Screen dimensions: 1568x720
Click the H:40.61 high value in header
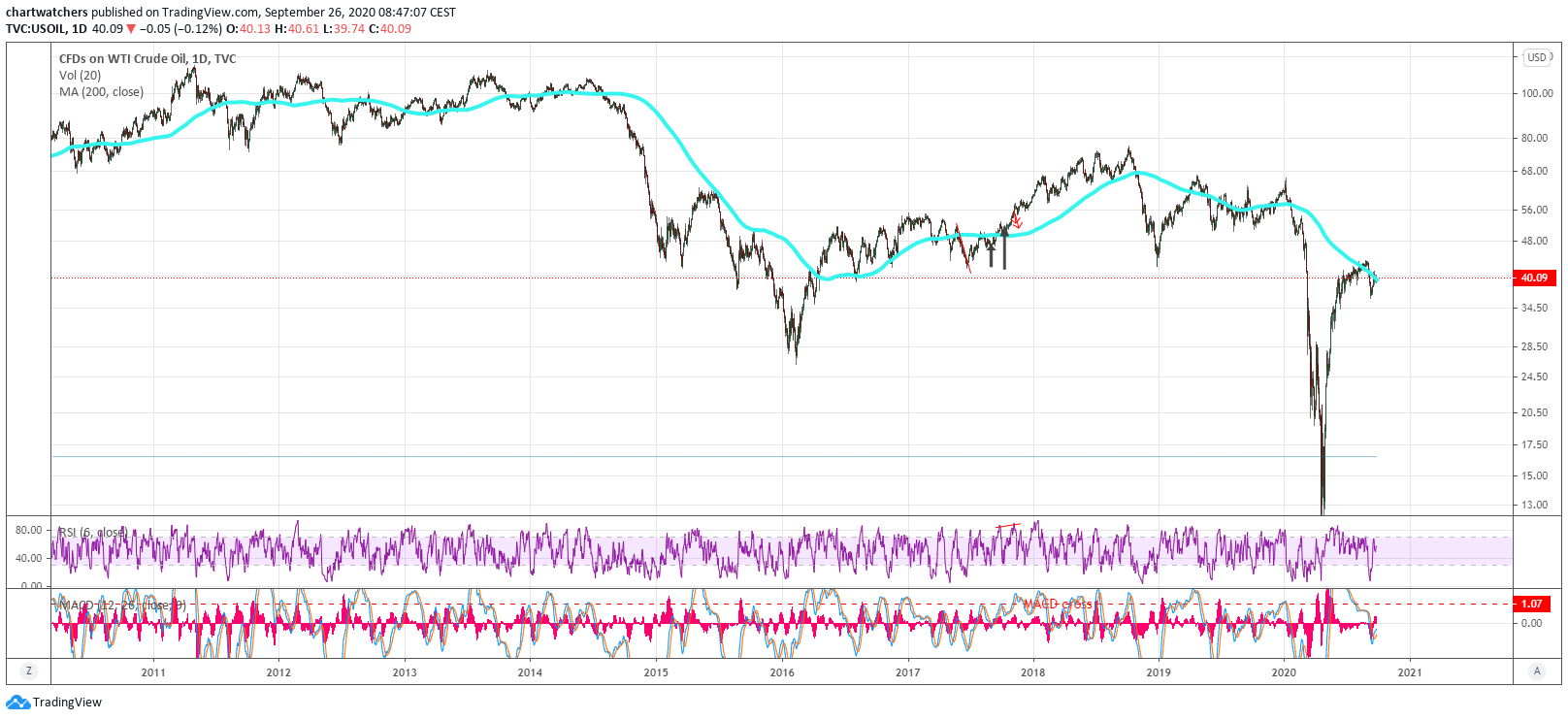(x=297, y=29)
